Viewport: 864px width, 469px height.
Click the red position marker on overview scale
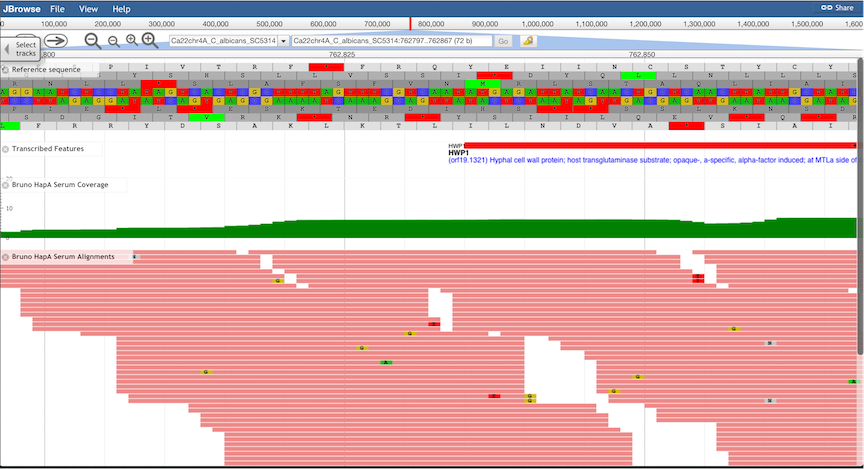tap(410, 23)
